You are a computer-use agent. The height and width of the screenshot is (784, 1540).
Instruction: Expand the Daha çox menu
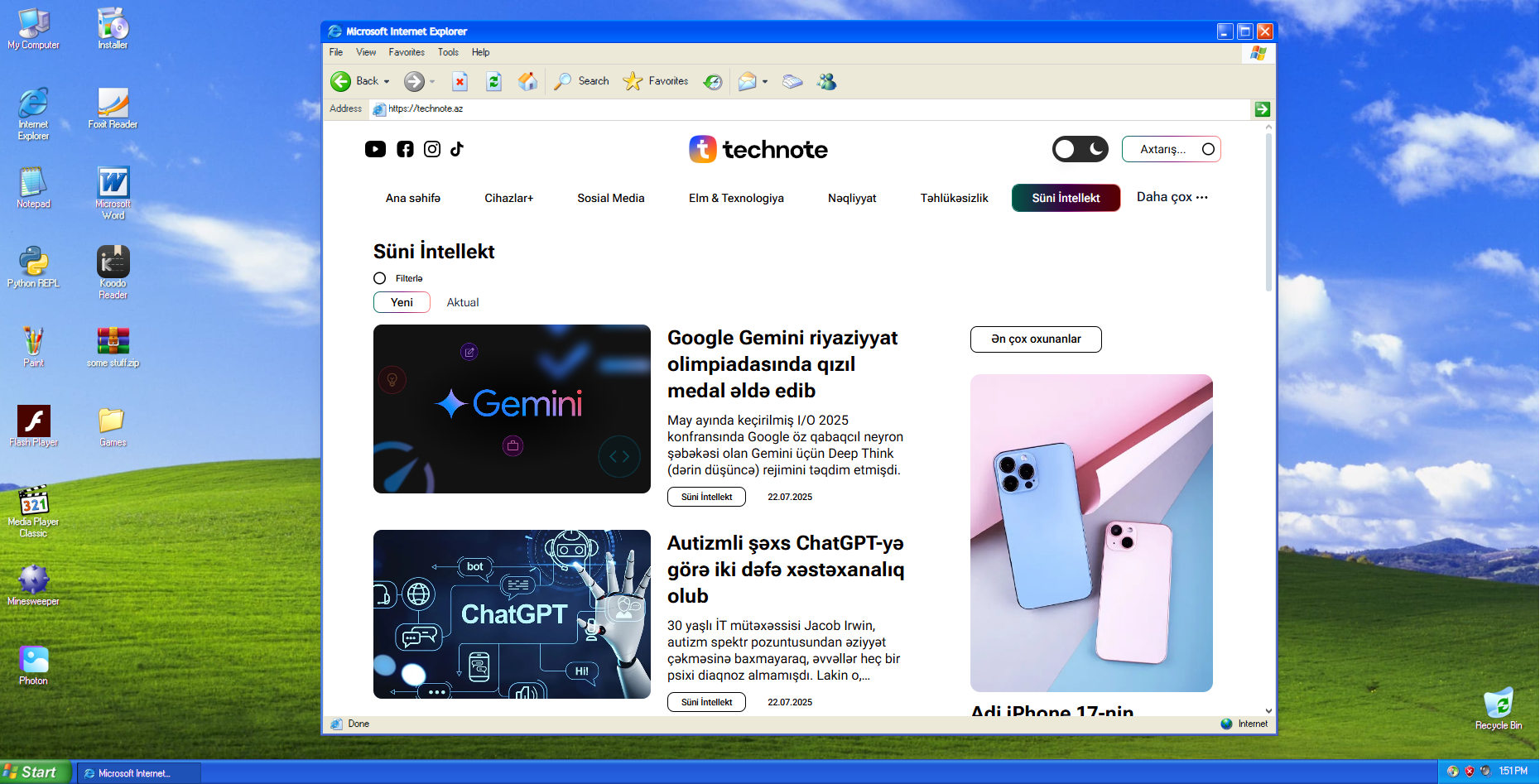tap(1172, 197)
